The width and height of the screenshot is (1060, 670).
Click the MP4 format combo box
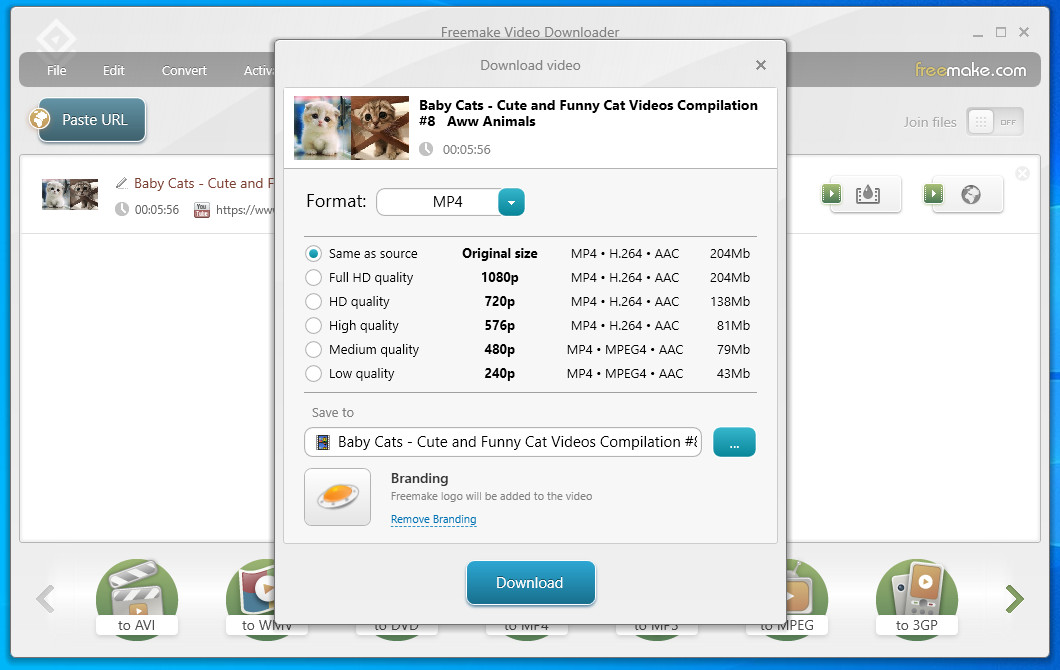click(x=438, y=202)
